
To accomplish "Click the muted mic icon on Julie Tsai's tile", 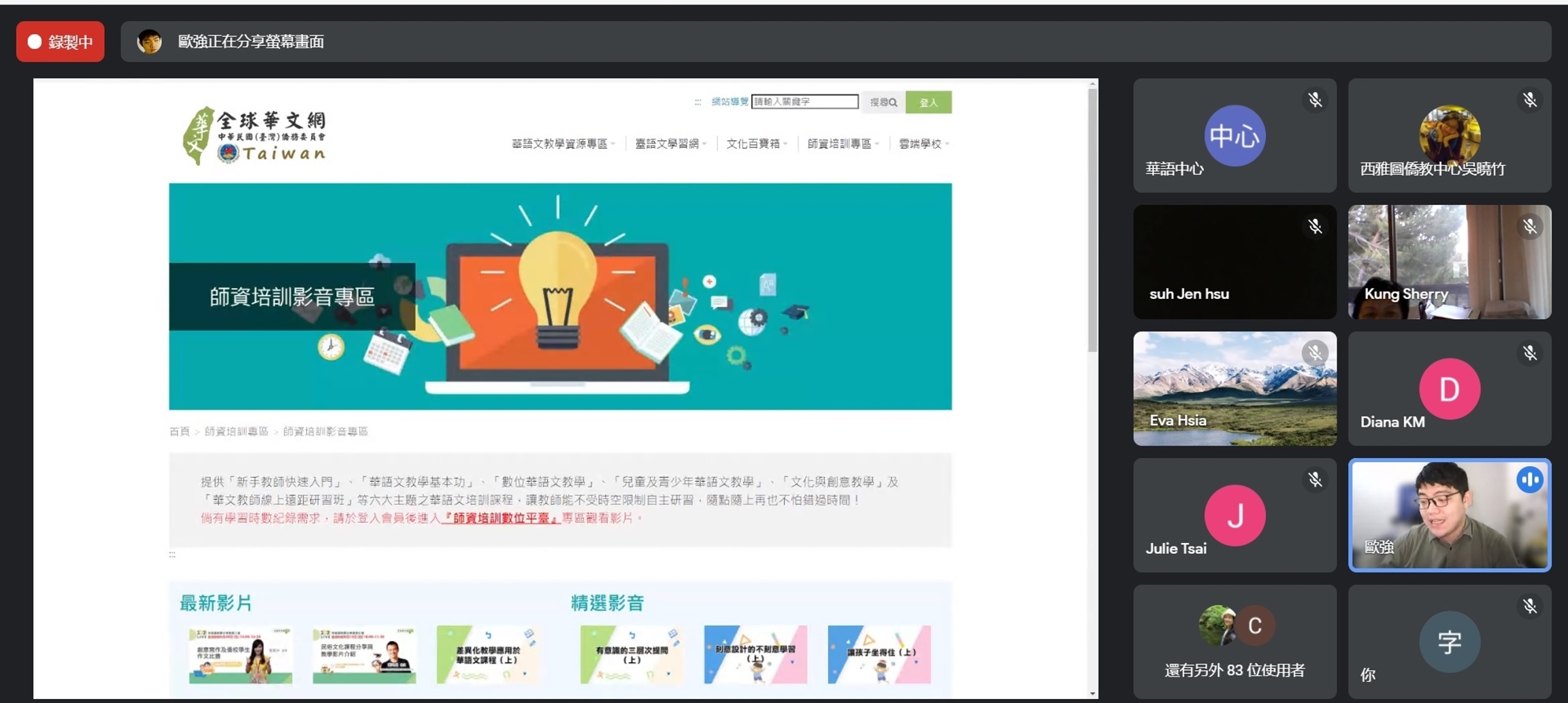I will pyautogui.click(x=1315, y=480).
